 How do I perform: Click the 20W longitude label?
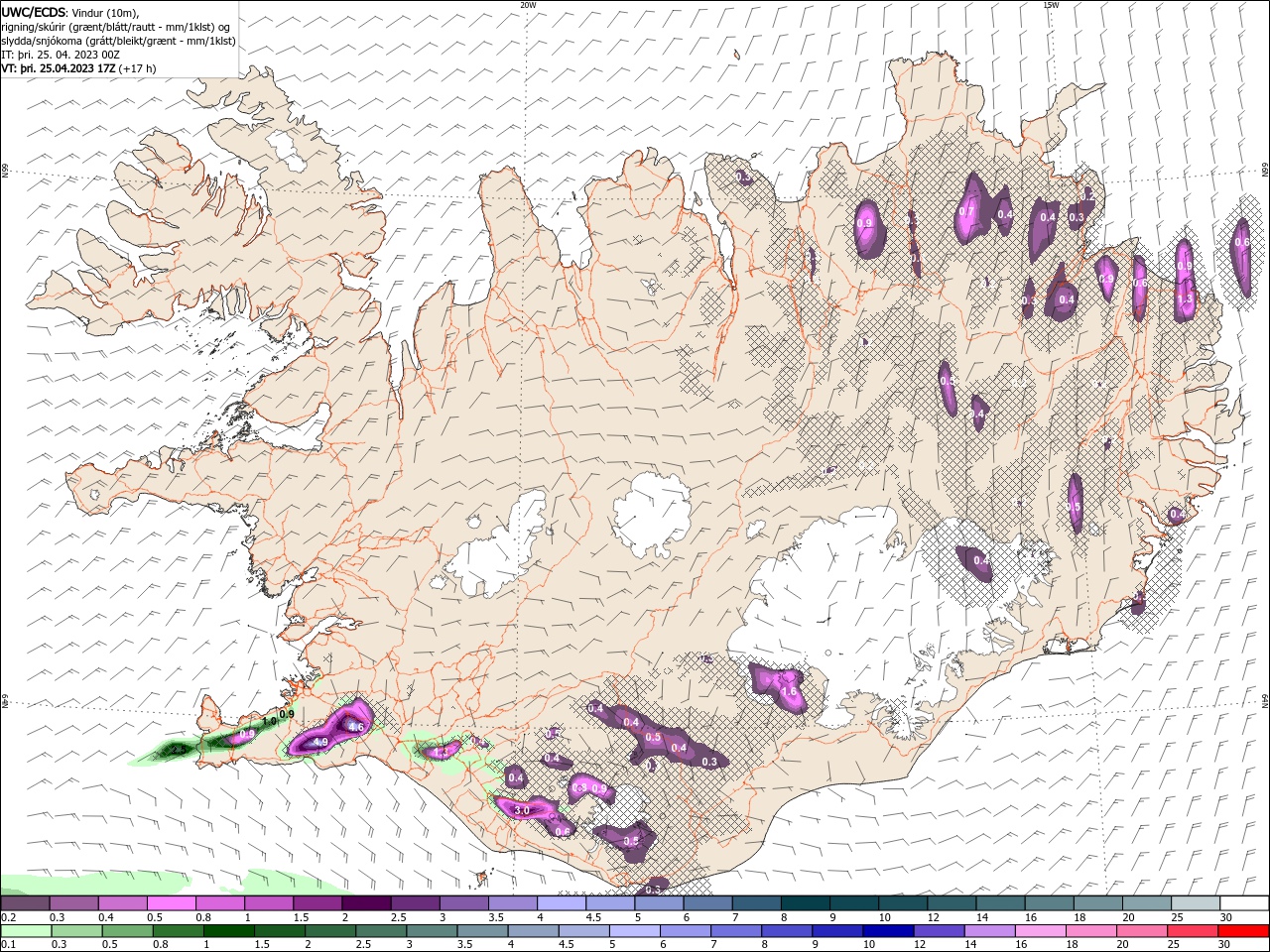[529, 5]
